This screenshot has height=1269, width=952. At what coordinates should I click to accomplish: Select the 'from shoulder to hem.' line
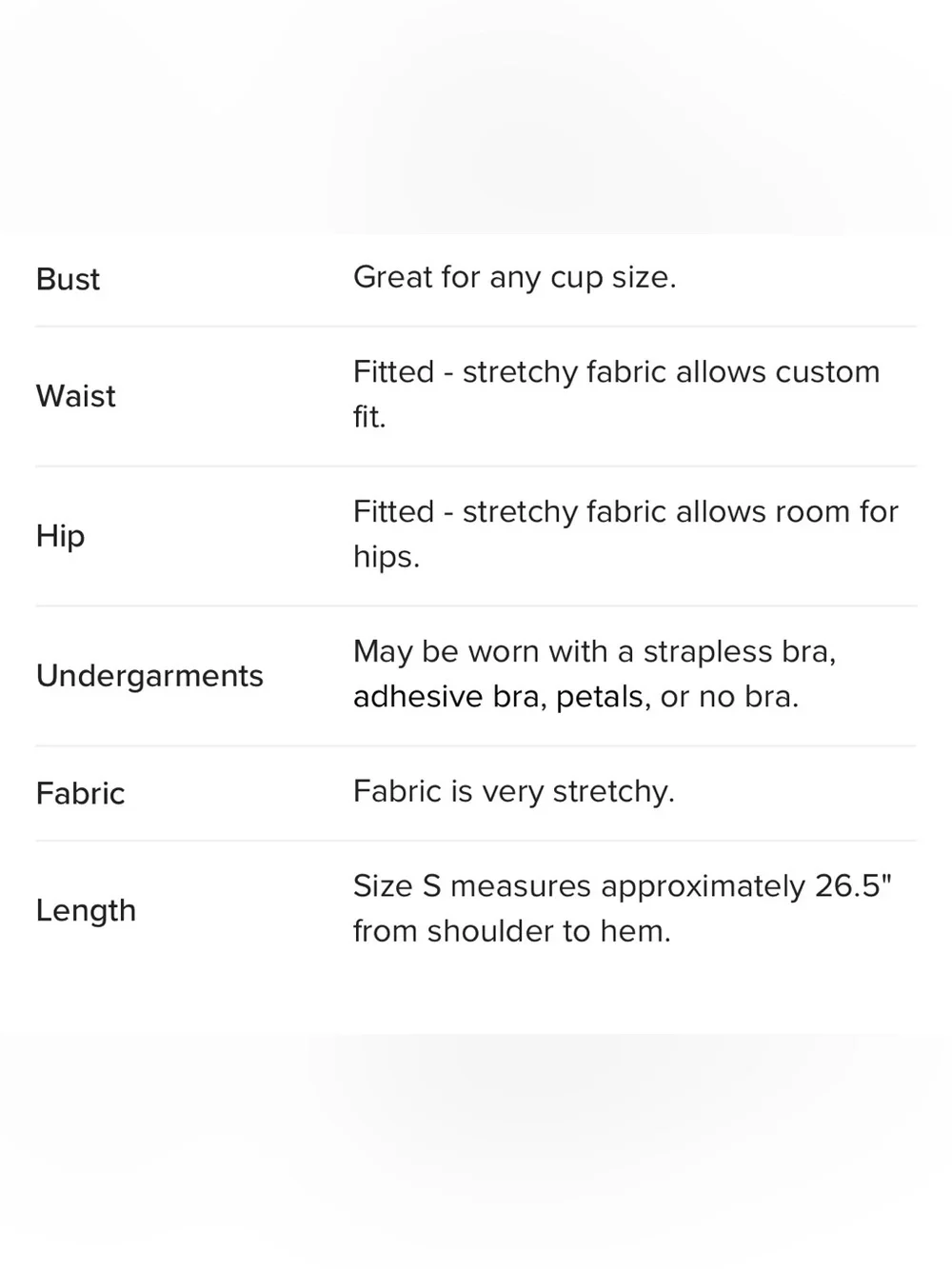(512, 931)
